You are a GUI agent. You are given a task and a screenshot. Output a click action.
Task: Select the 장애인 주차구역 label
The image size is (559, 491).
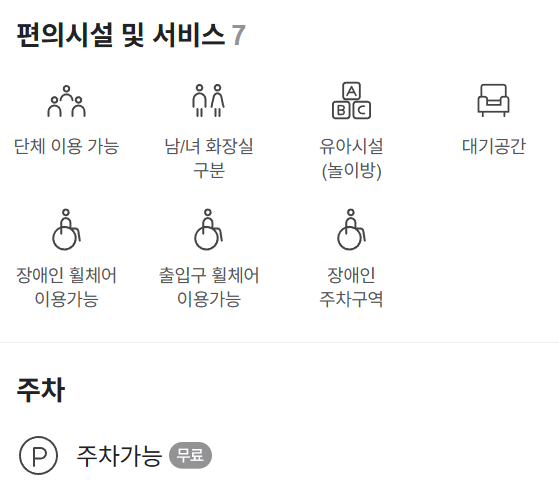click(x=351, y=287)
